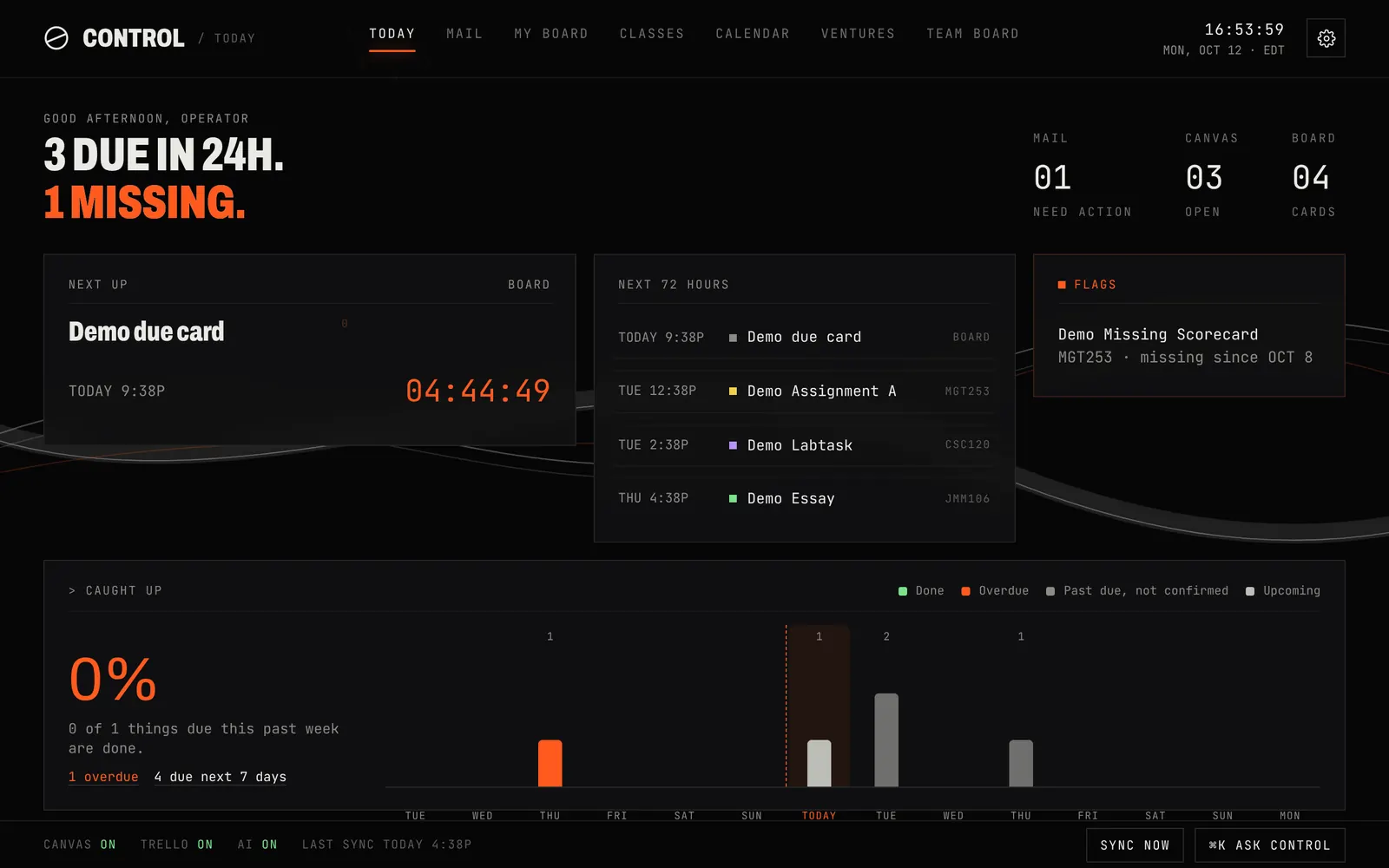1389x868 pixels.
Task: Click green square beside Demo Essay
Action: coord(733,498)
